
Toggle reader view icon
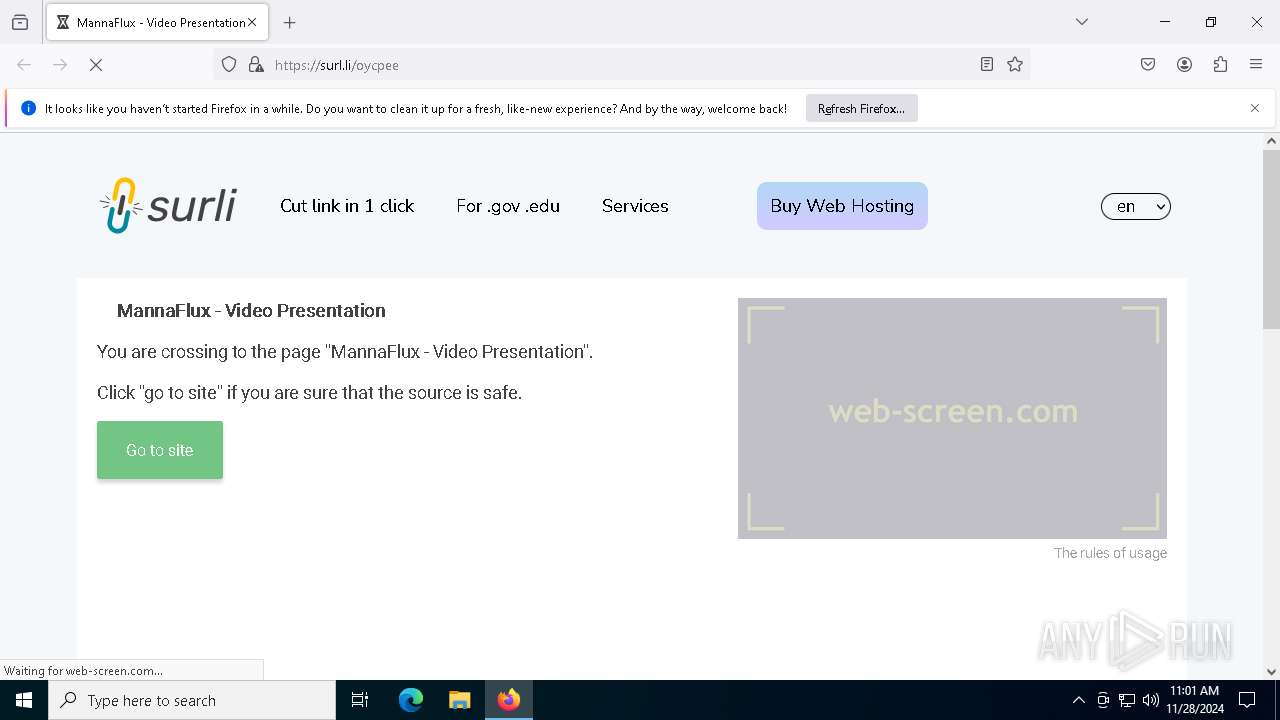[x=987, y=65]
